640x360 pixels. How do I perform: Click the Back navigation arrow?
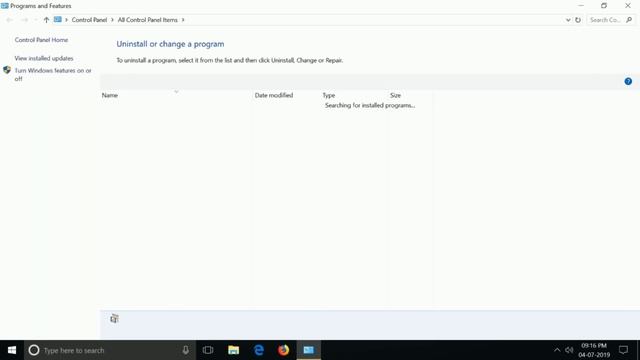9,20
